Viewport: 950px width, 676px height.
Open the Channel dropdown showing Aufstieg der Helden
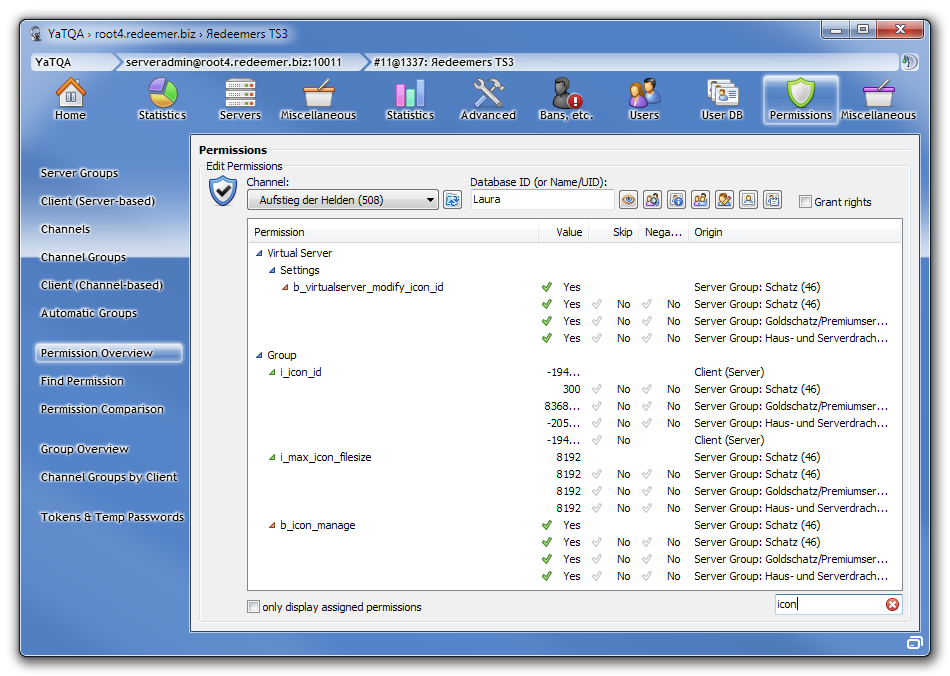coord(432,200)
